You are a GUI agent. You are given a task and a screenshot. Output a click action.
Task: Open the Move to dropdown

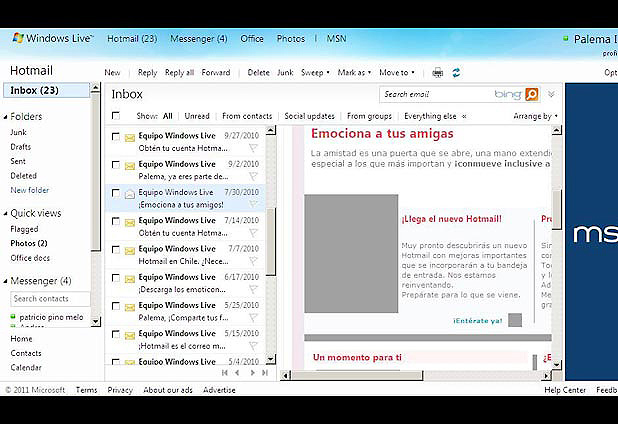(x=397, y=73)
